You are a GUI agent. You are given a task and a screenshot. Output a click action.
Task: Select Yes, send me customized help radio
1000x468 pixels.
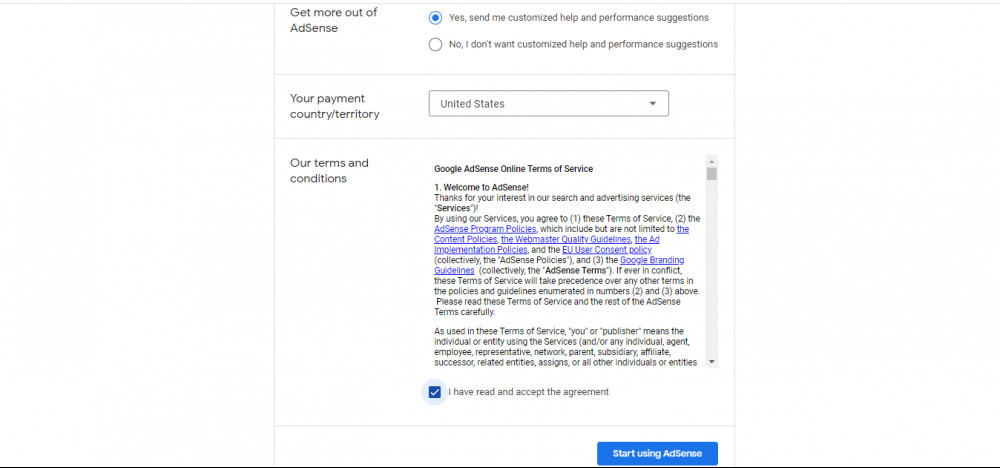coord(435,18)
